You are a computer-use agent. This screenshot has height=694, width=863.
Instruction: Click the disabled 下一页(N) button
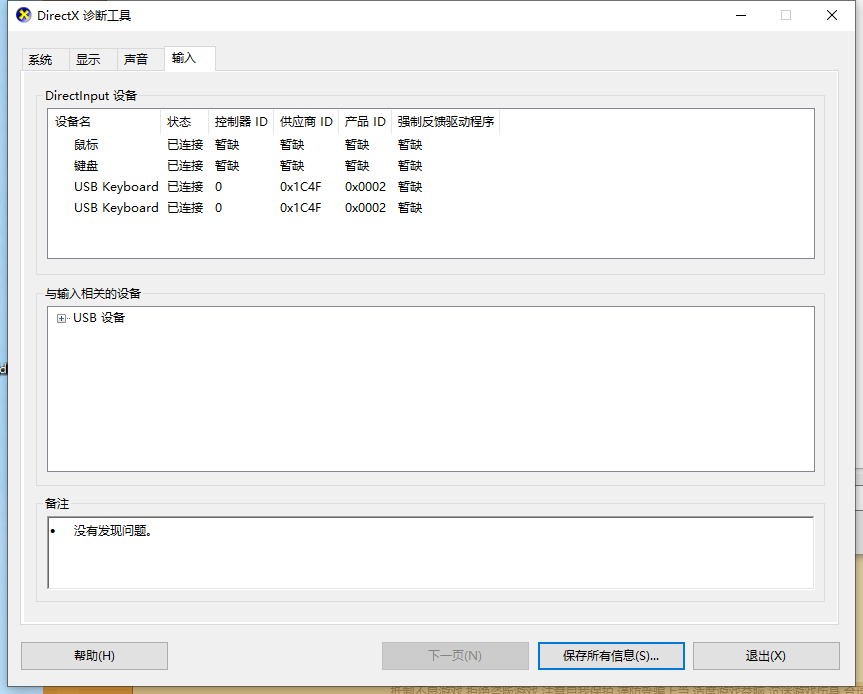coord(455,655)
